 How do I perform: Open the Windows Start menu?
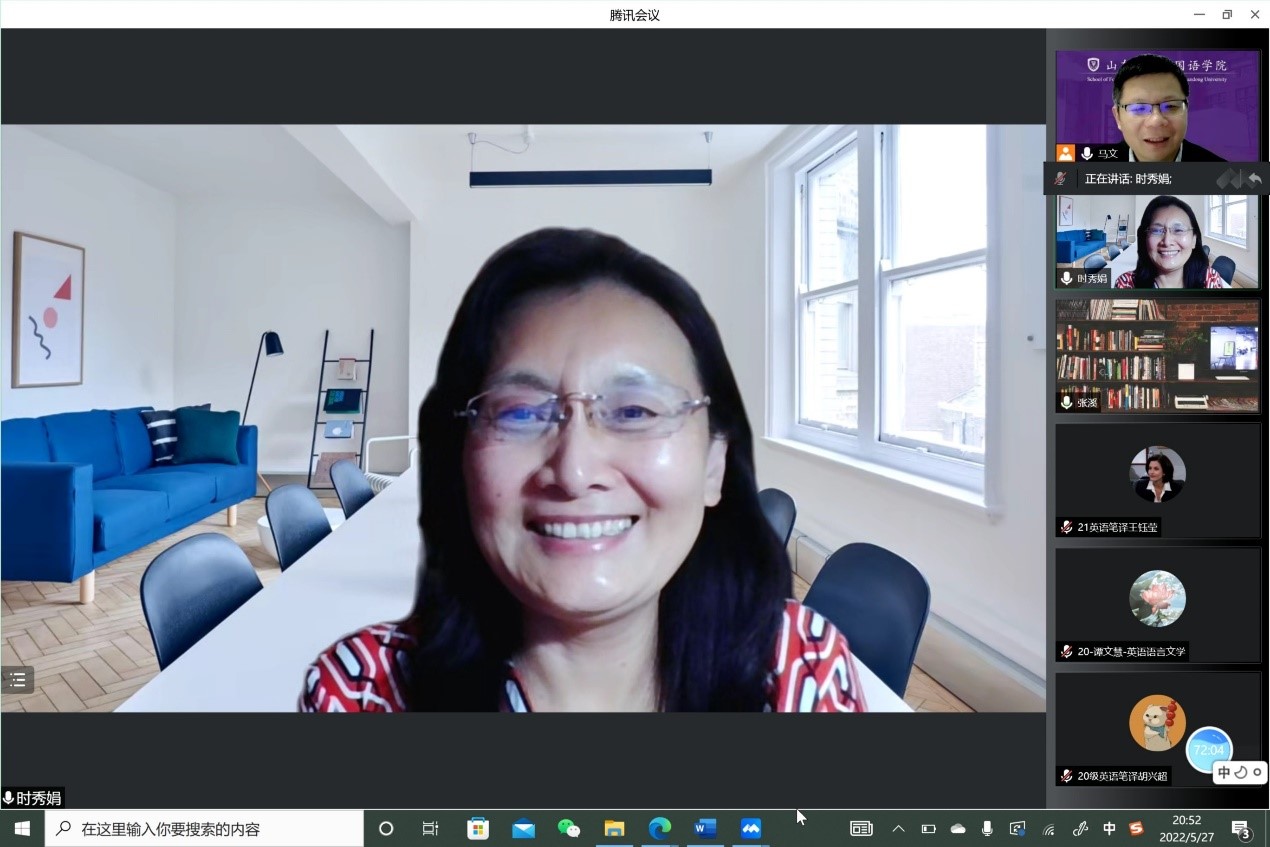pyautogui.click(x=22, y=828)
